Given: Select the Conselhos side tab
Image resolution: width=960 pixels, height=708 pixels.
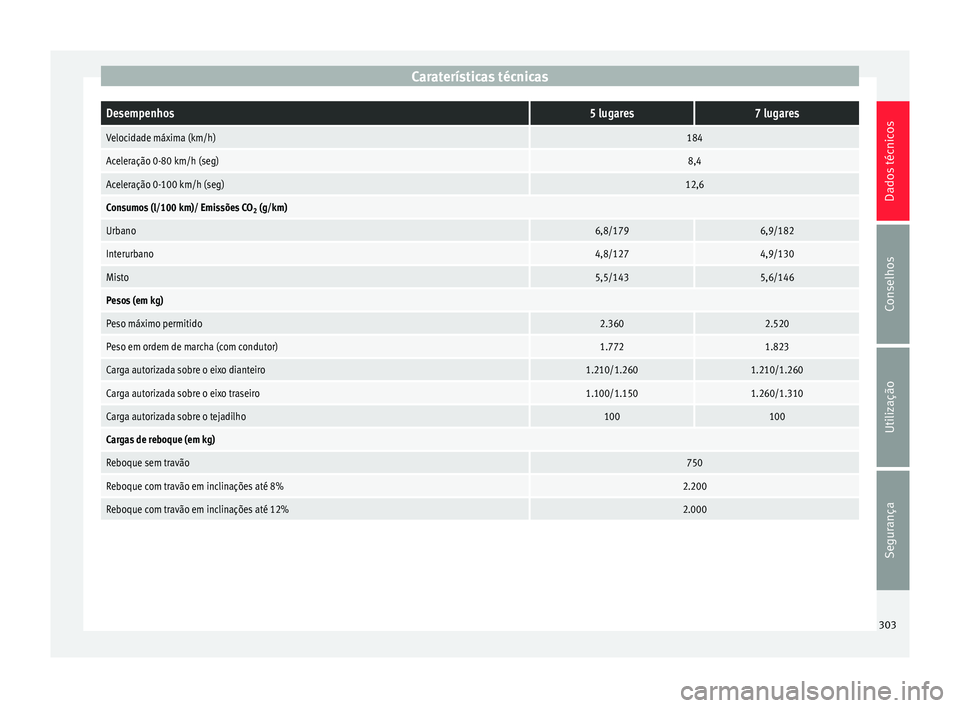Looking at the screenshot, I should pyautogui.click(x=892, y=284).
